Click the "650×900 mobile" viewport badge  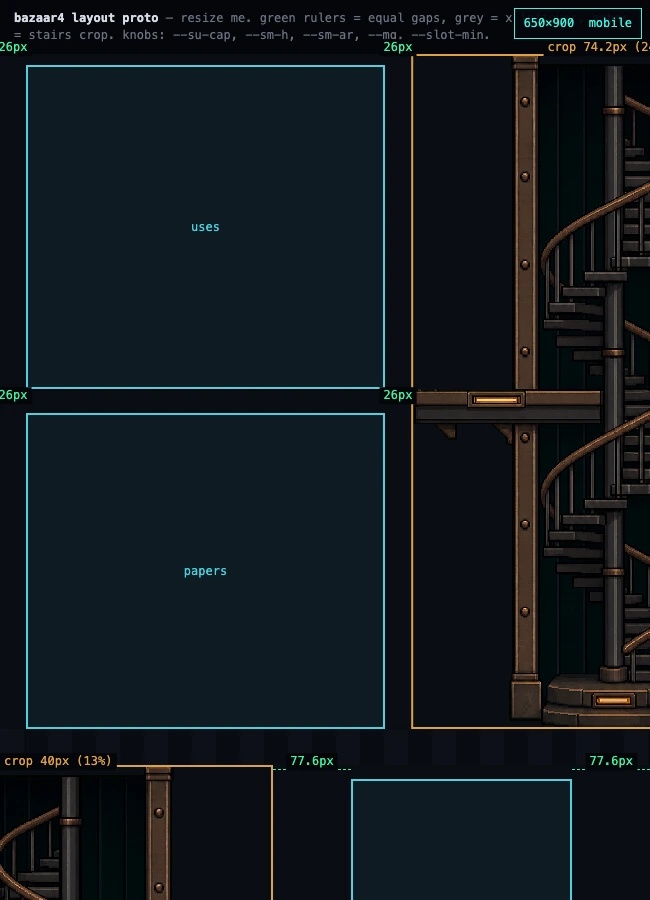(x=577, y=23)
